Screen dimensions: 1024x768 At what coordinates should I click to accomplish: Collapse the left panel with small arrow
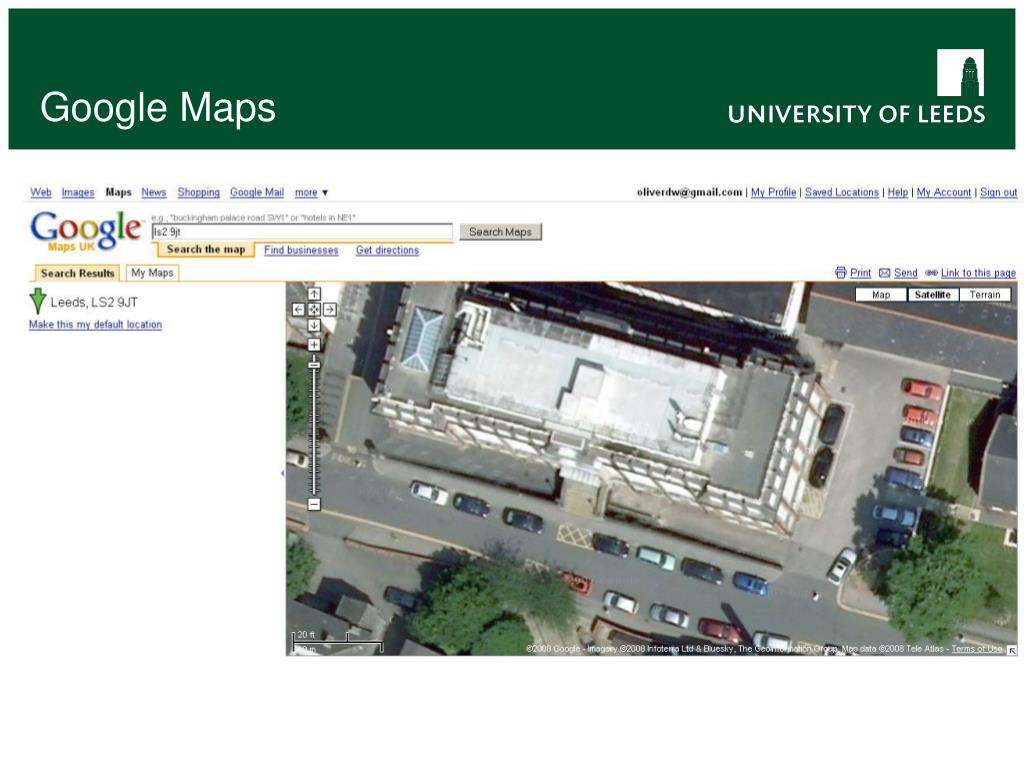click(283, 473)
